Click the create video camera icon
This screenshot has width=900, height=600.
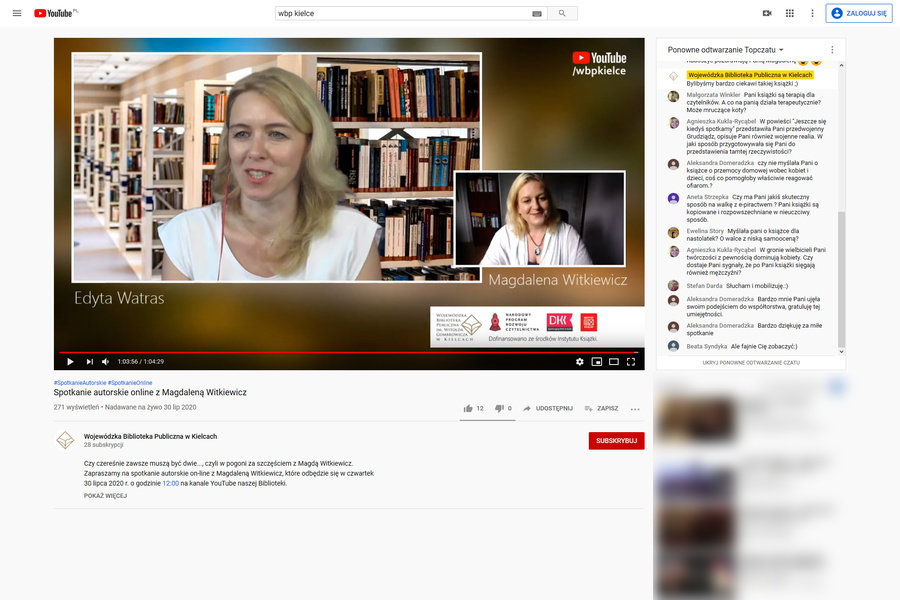(x=767, y=13)
